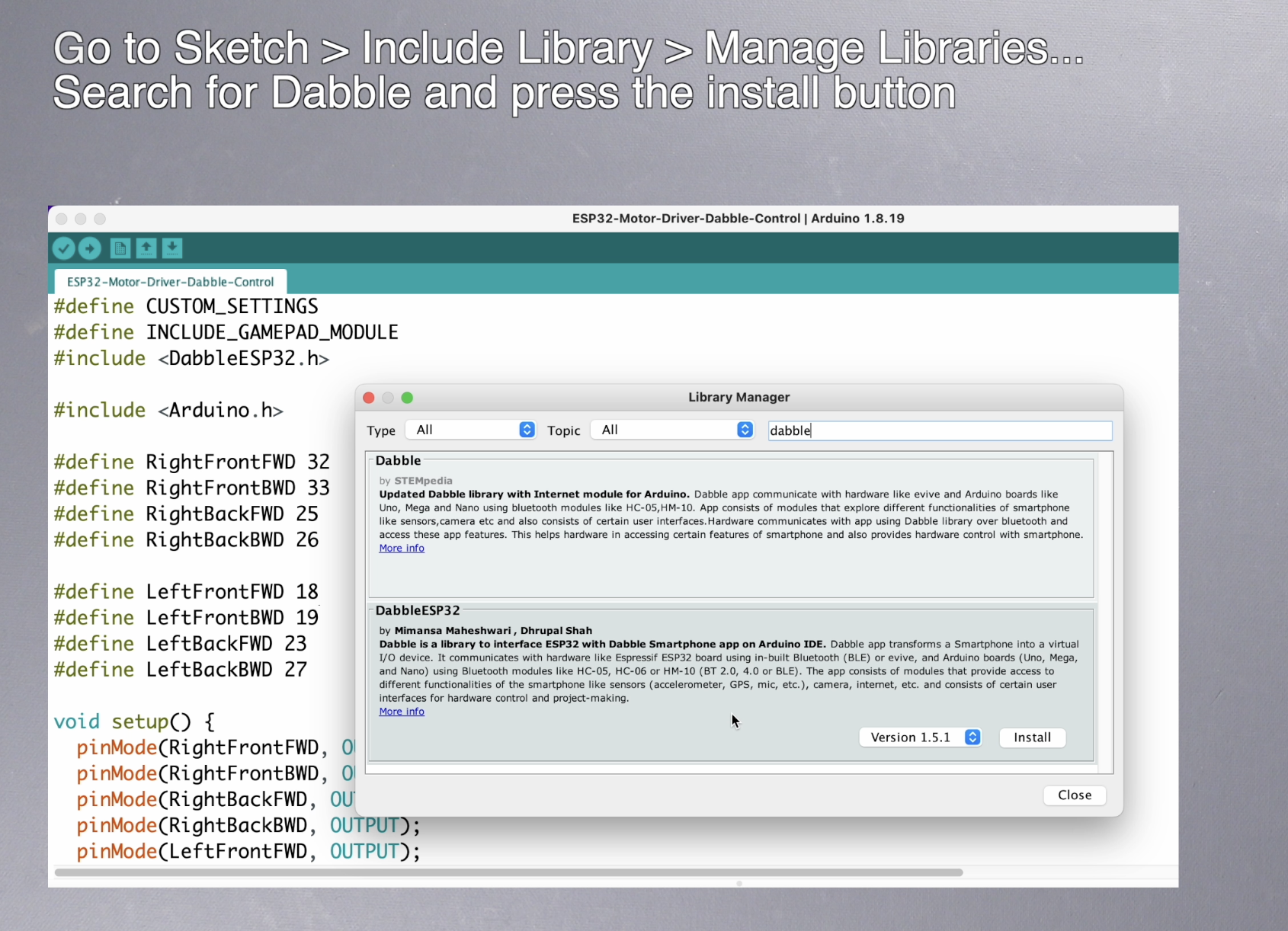Click the '#define LeftBackBWD 27' line
Screen dimensions: 1288x931
180,669
